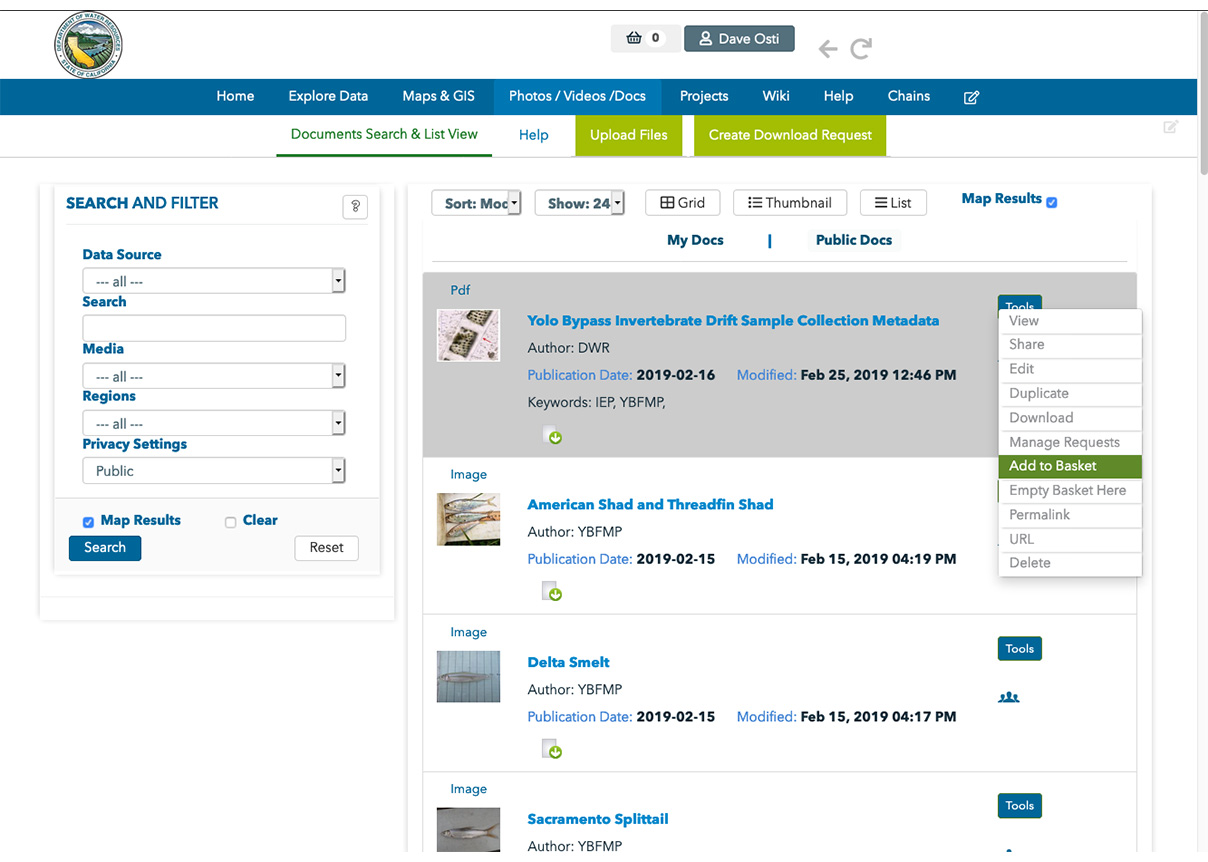This screenshot has width=1208, height=862.
Task: Click the American Shad thumbnail image
Action: pyautogui.click(x=468, y=519)
